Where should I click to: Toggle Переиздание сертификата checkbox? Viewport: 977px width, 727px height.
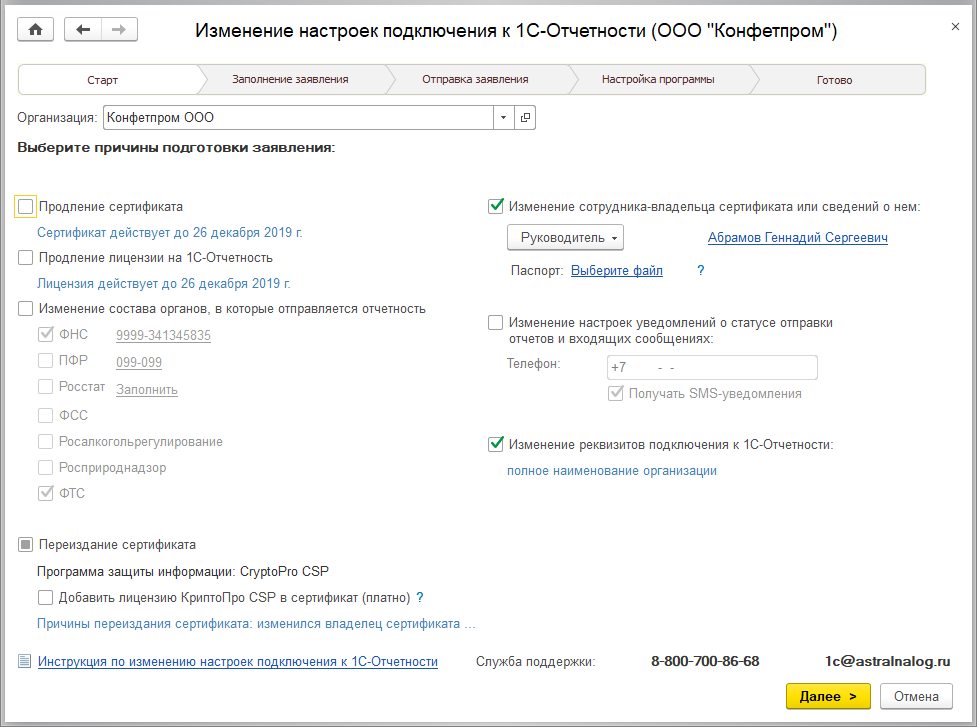pos(26,544)
